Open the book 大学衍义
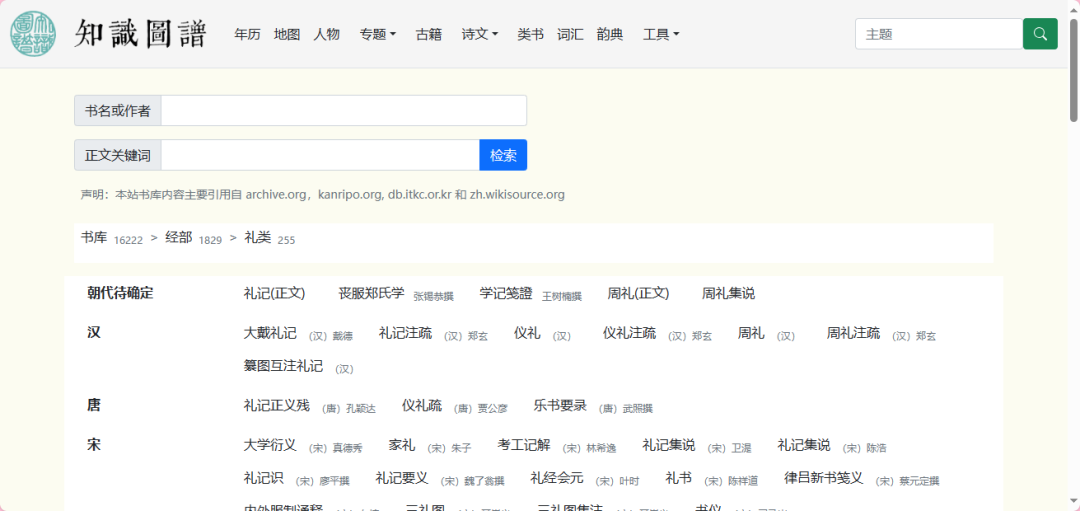 pos(270,445)
